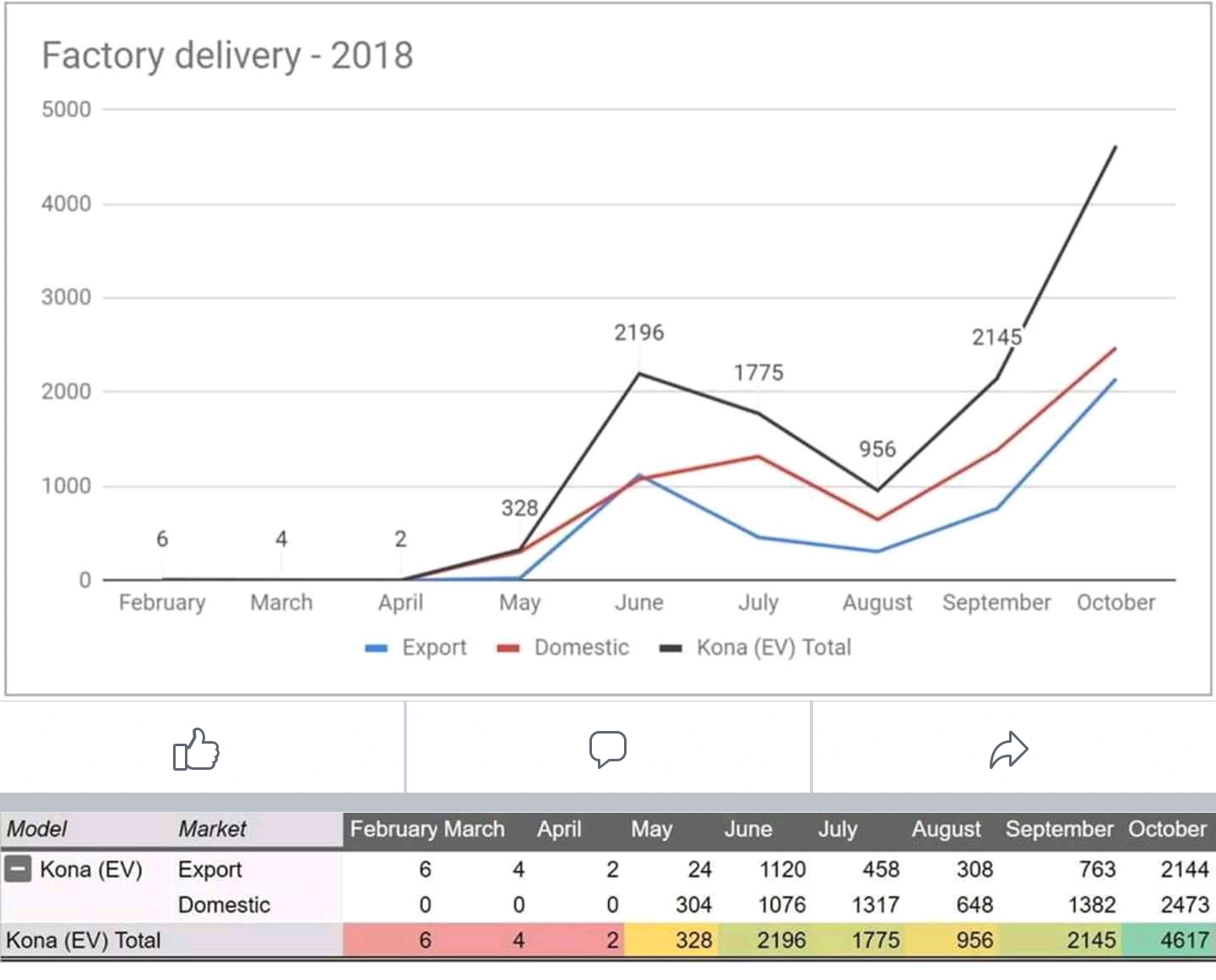Click Domestic September cell 1382

click(1092, 905)
